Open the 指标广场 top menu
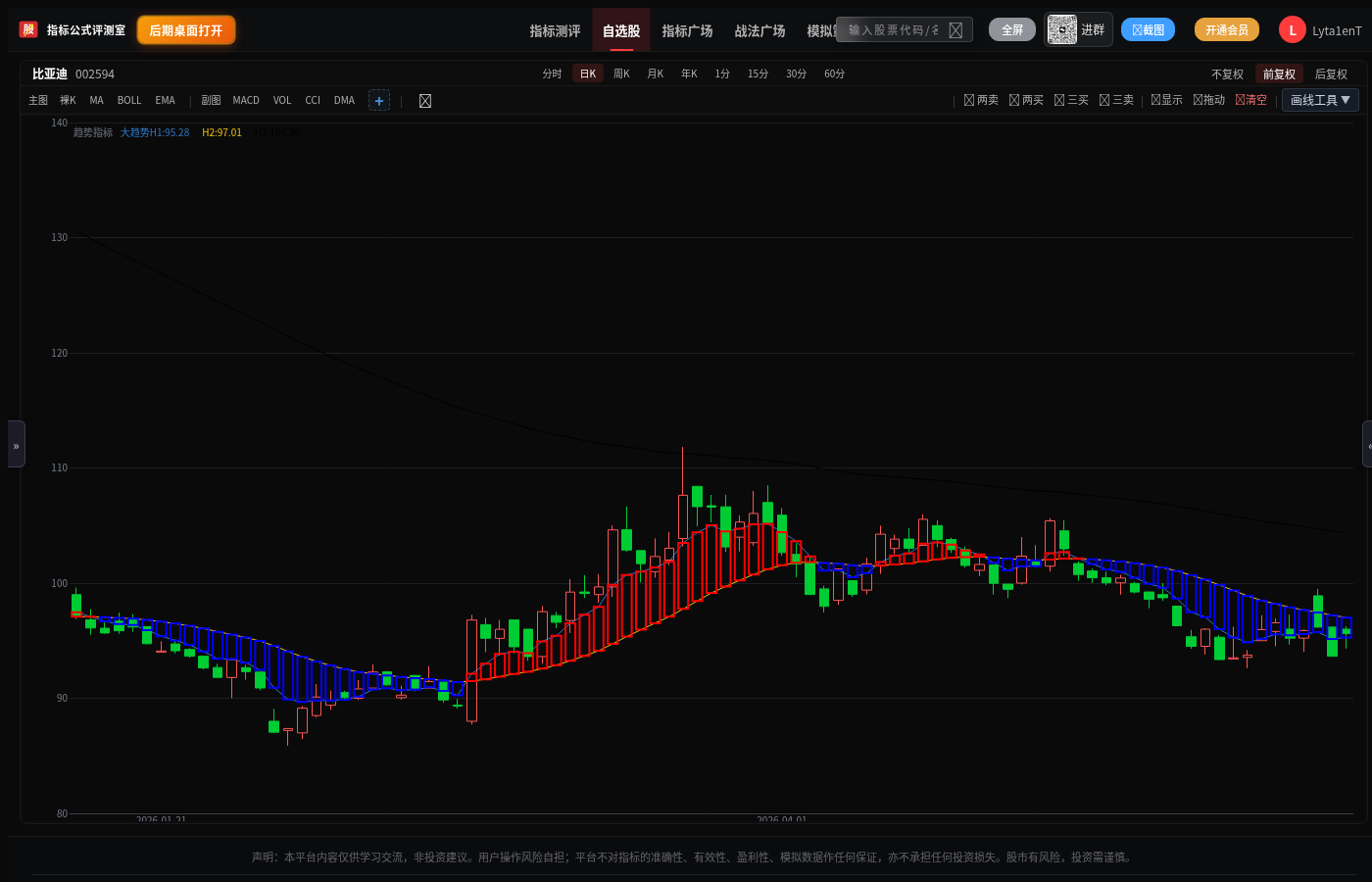This screenshot has height=882, width=1372. [x=687, y=30]
